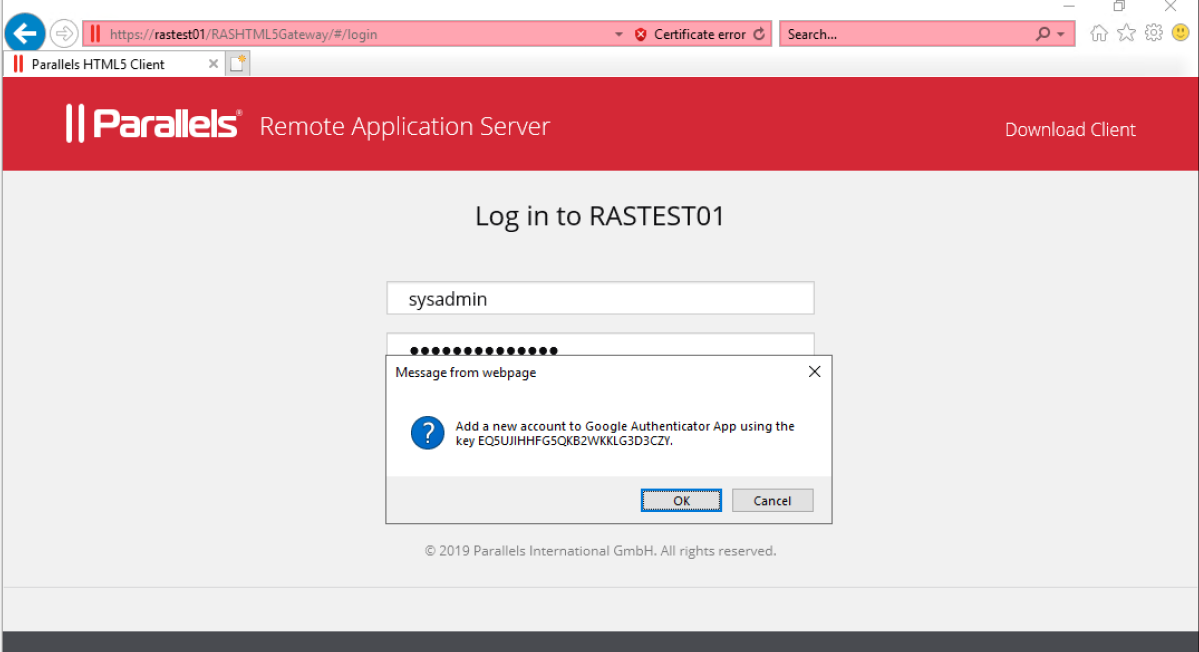
Task: View the Certificate error details
Action: 700,34
